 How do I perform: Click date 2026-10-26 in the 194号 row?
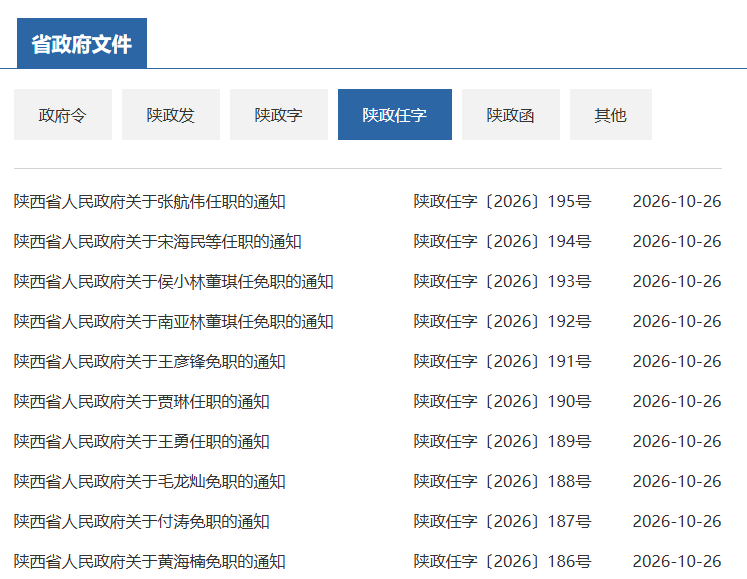(677, 242)
